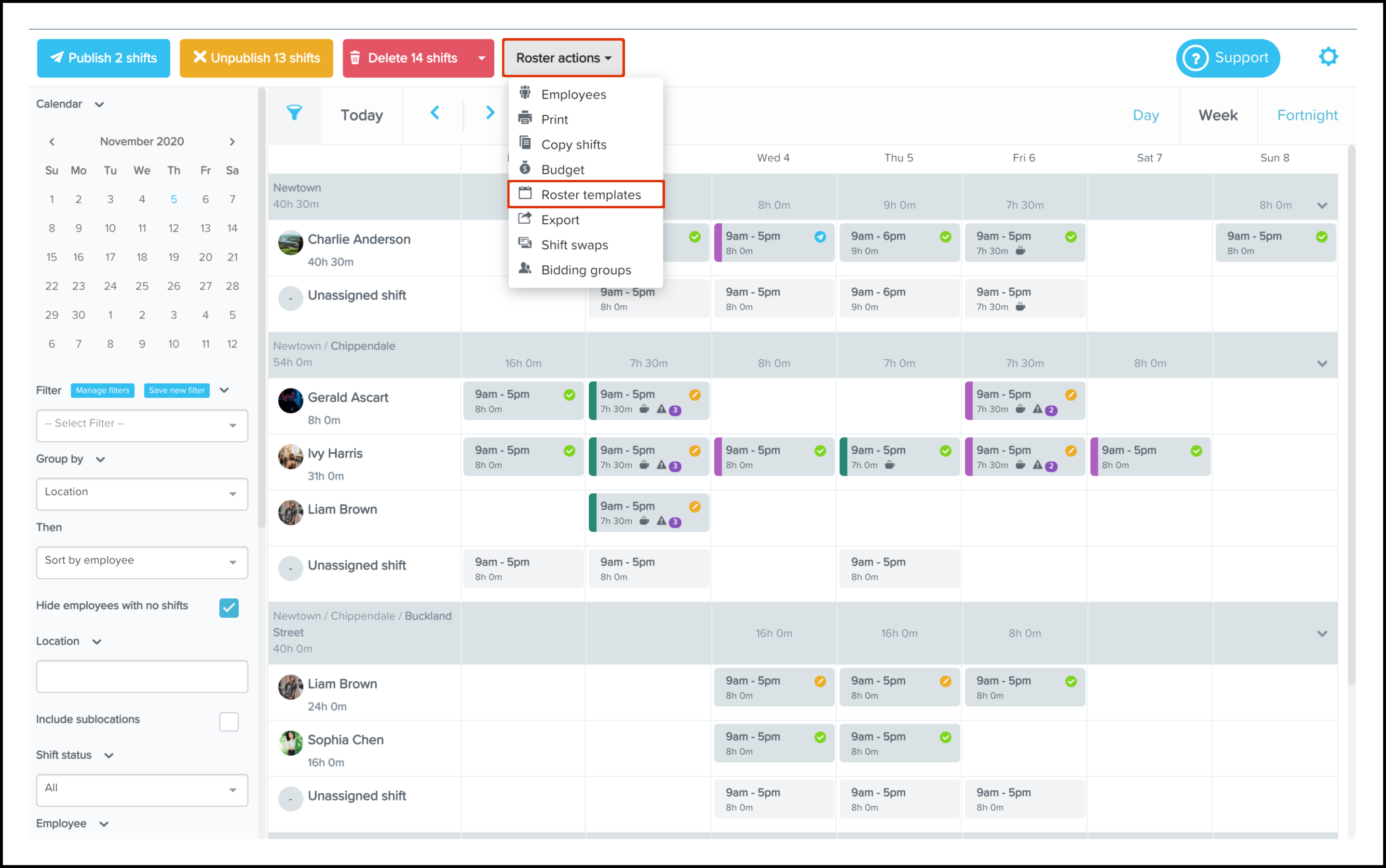Click the filter funnel icon
The height and width of the screenshot is (868, 1386).
pos(294,113)
